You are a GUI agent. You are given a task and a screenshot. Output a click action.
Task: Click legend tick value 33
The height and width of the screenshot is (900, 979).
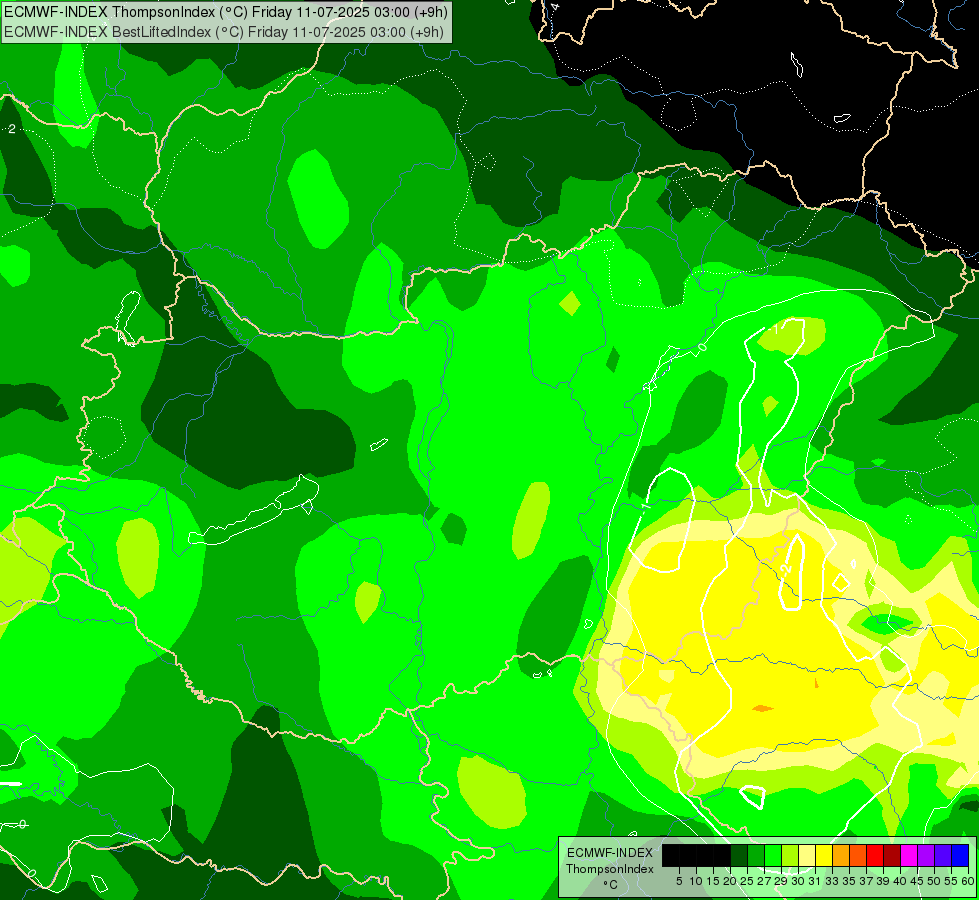(832, 881)
